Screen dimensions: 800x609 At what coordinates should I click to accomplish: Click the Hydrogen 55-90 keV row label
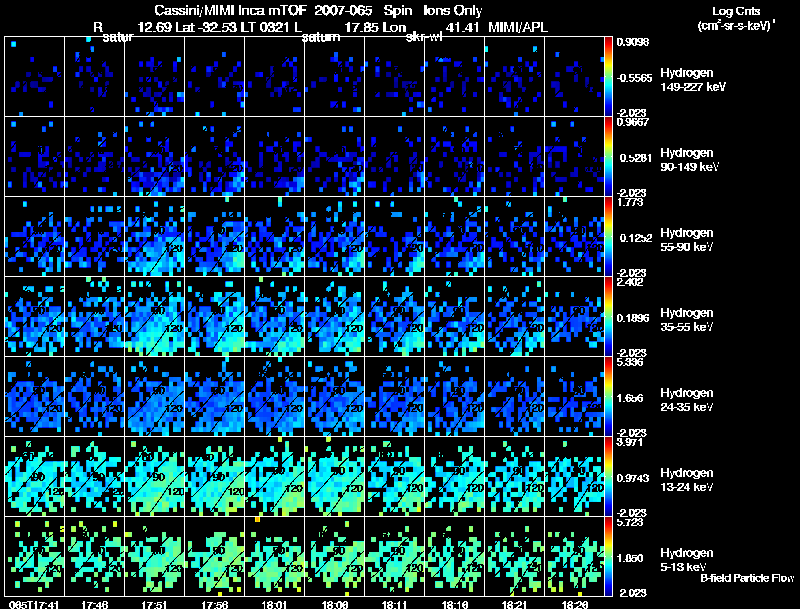(687, 240)
